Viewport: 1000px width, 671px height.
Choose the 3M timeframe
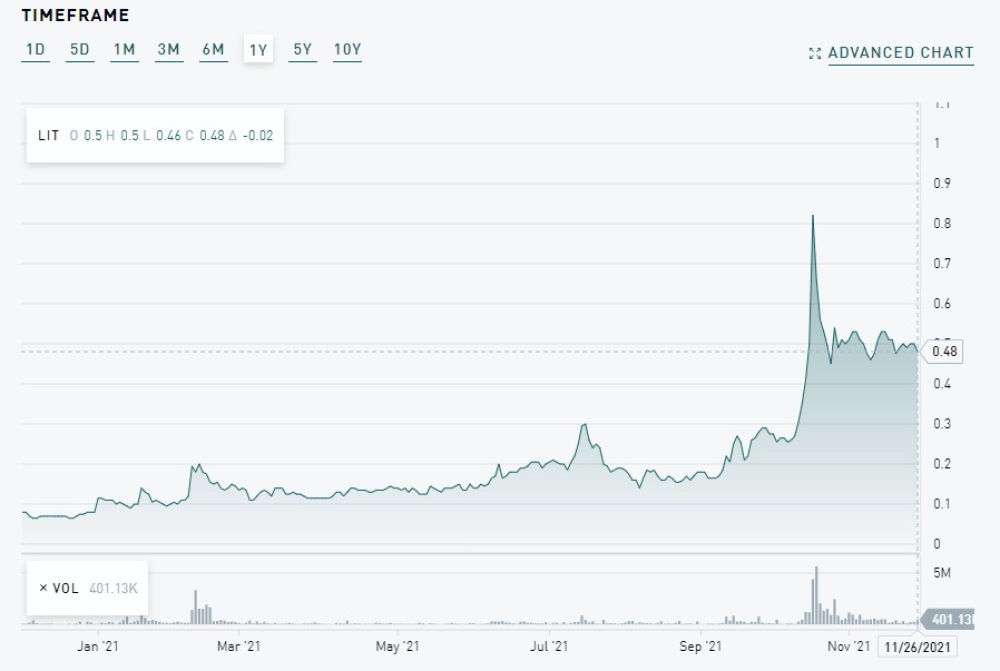(x=169, y=49)
